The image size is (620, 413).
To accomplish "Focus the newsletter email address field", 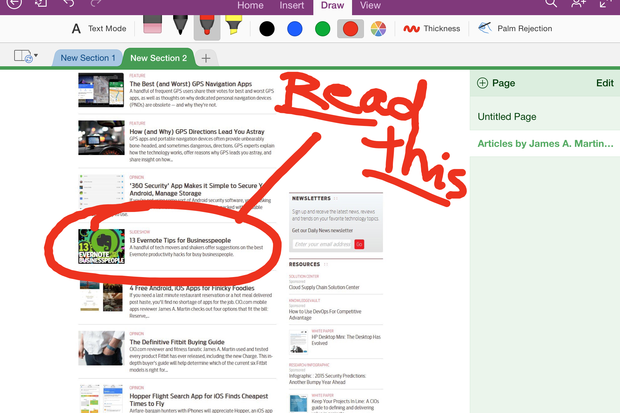I will point(322,244).
